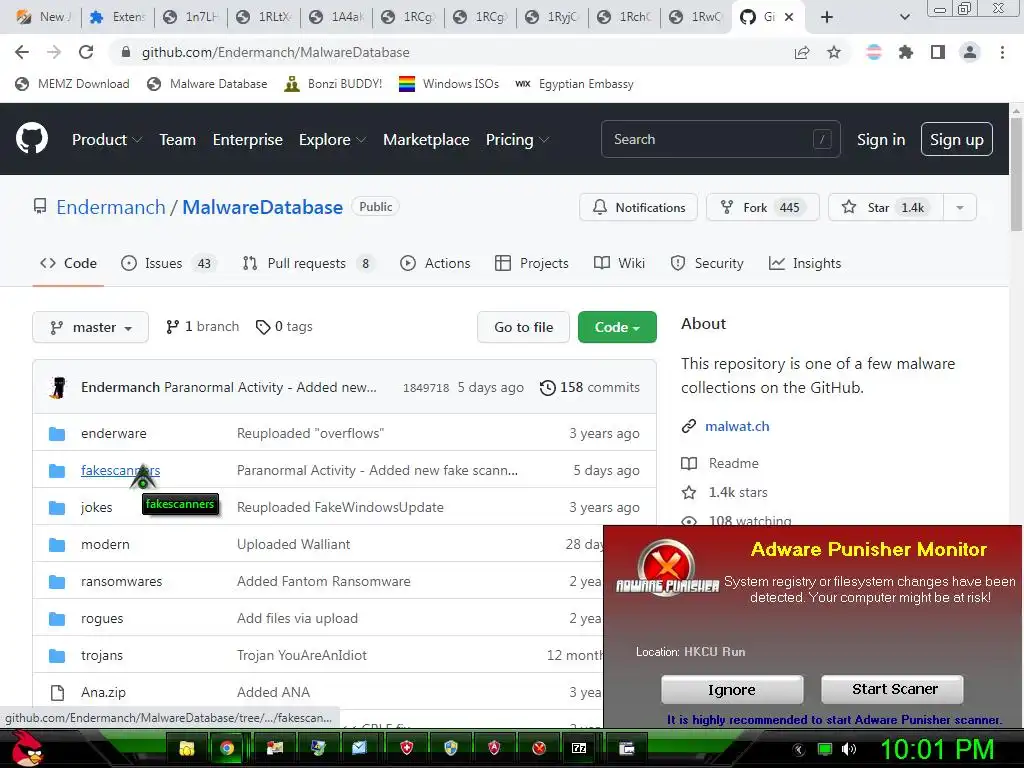Reload the page with the refresh icon
Viewport: 1024px width, 768px height.
(86, 52)
